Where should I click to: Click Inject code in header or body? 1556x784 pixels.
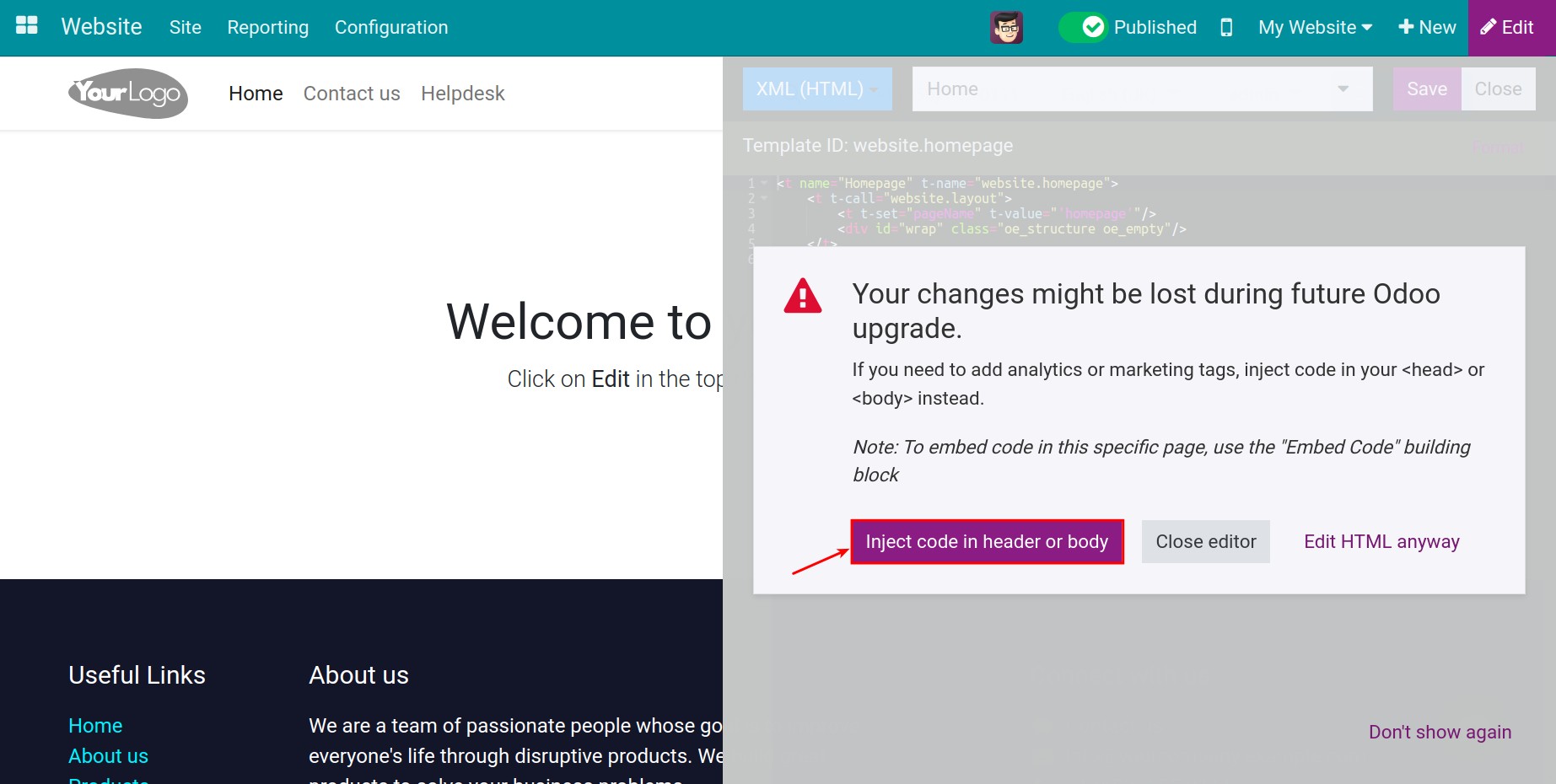tap(987, 542)
